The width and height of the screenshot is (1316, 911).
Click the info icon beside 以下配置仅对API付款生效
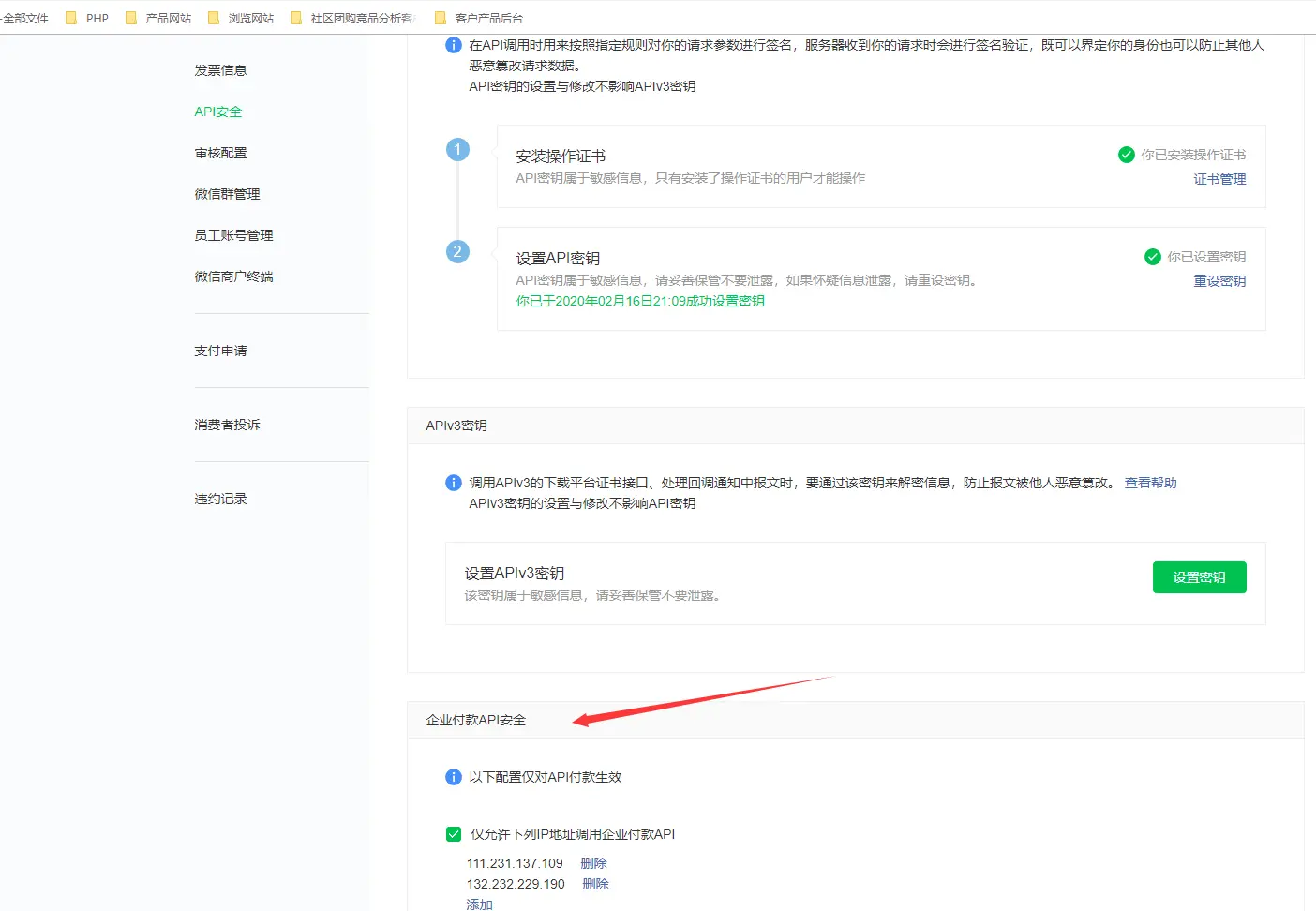pyautogui.click(x=453, y=777)
